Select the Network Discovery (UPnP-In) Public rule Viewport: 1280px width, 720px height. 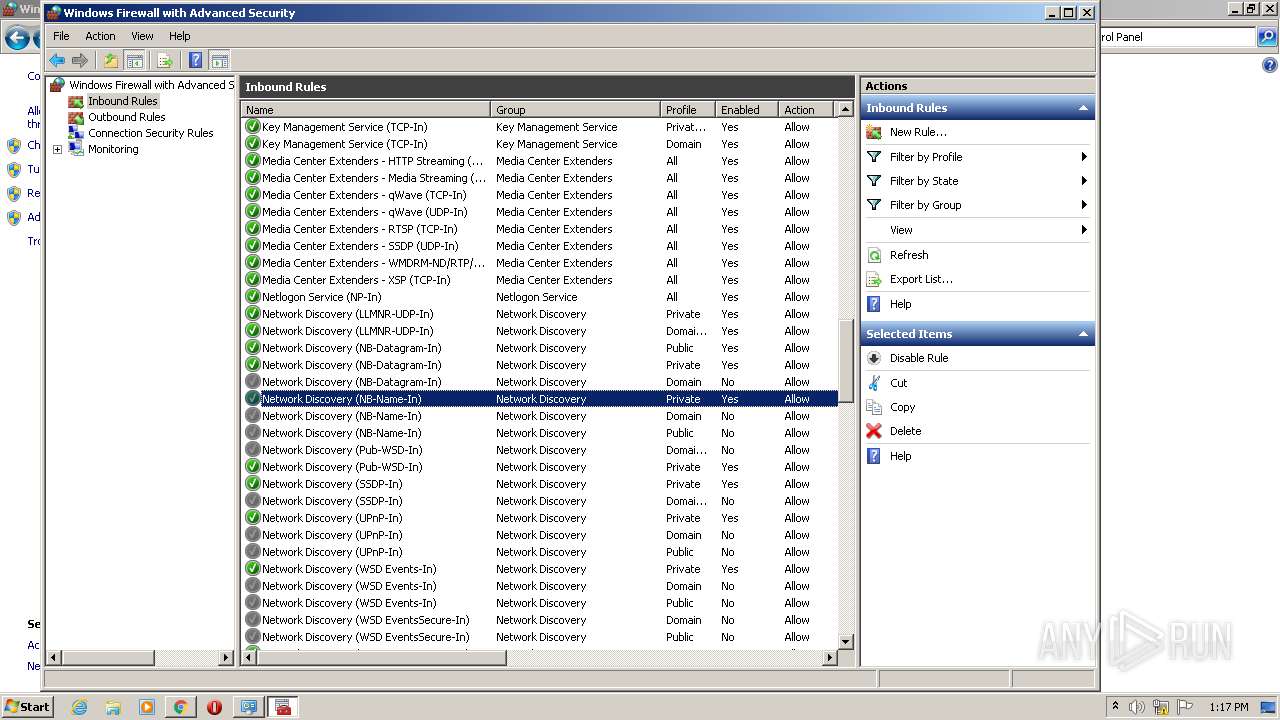click(540, 552)
